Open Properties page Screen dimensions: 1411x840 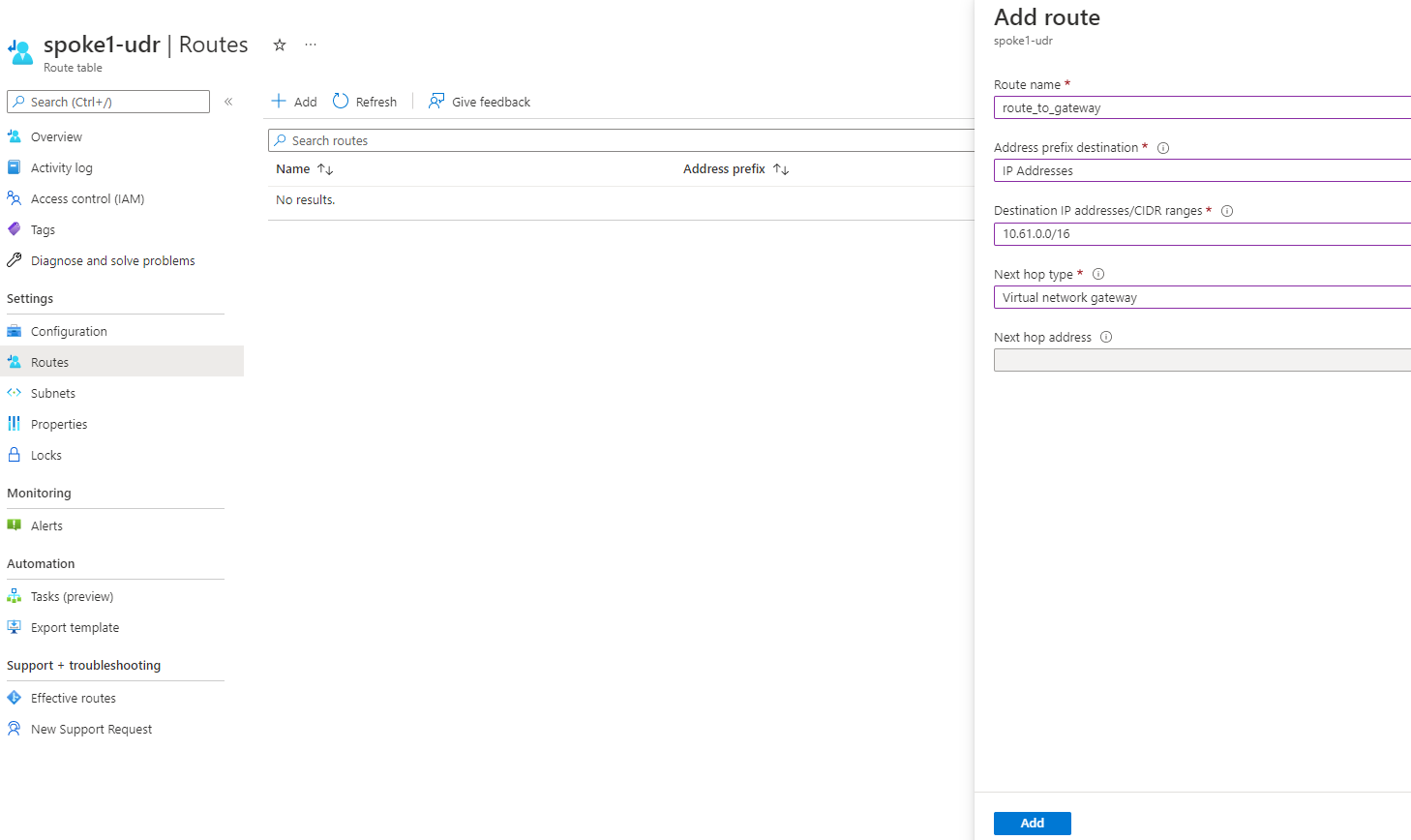click(x=59, y=425)
